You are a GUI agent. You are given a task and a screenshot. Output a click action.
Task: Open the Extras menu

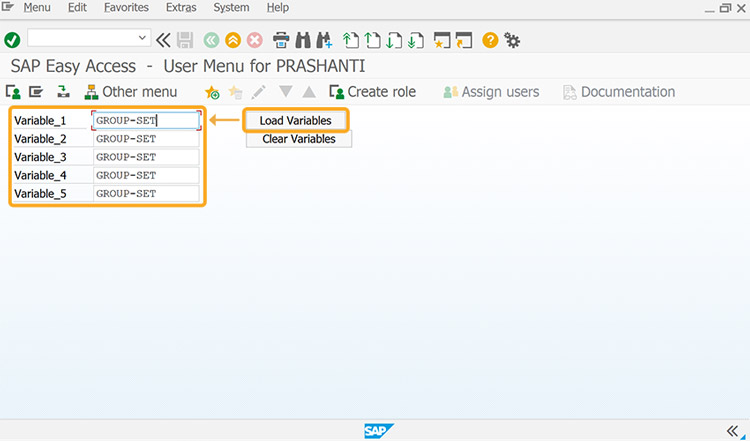click(x=181, y=8)
